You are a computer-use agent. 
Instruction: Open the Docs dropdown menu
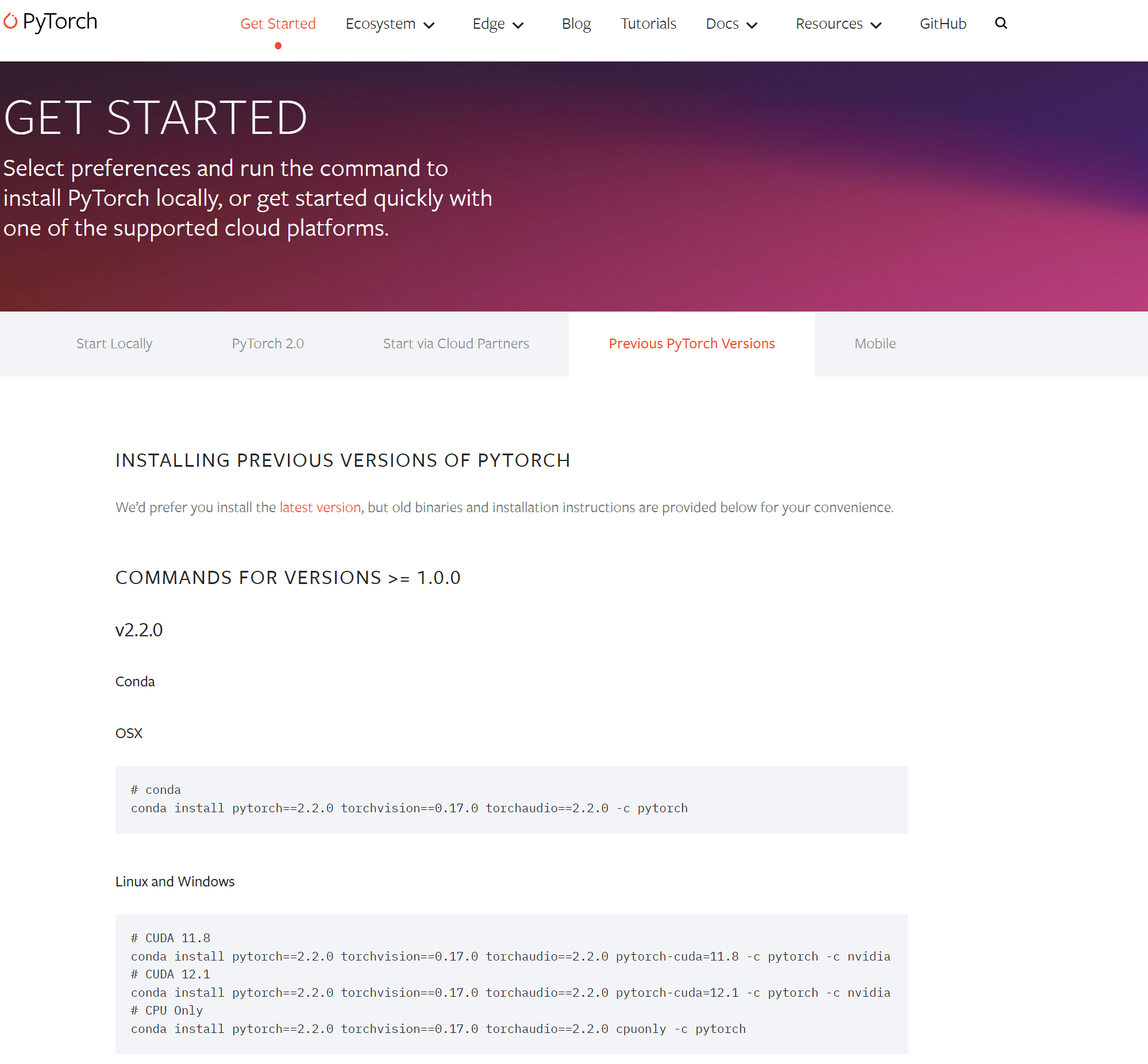(x=729, y=22)
